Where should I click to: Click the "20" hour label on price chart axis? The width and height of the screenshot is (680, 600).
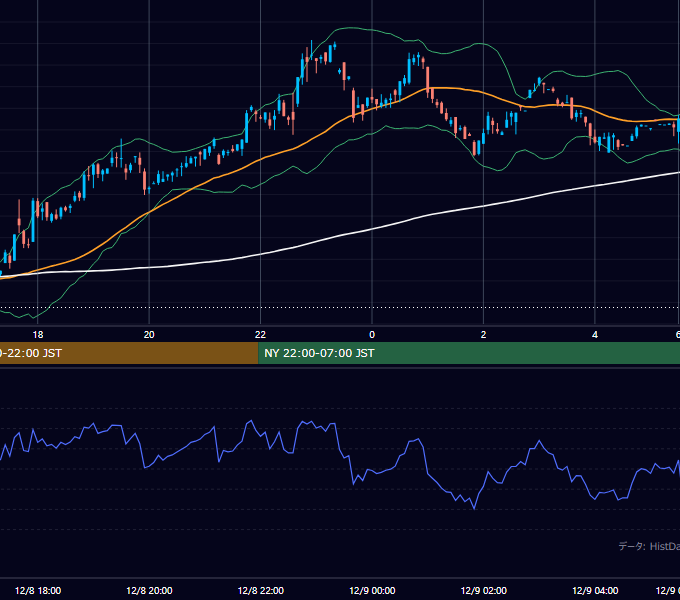coord(149,335)
